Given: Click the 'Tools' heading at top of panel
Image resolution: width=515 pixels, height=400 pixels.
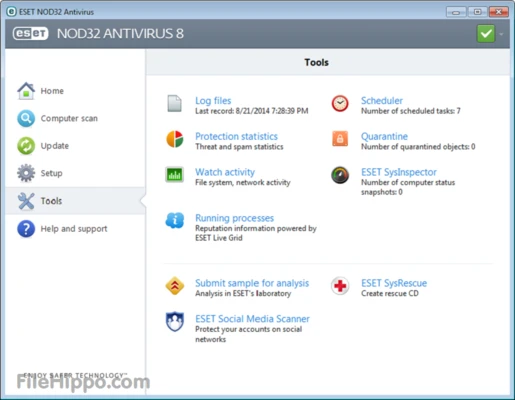Looking at the screenshot, I should pyautogui.click(x=316, y=62).
